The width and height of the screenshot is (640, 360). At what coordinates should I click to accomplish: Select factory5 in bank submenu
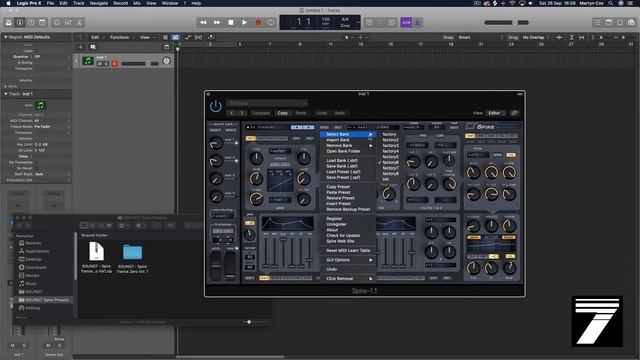[390, 157]
